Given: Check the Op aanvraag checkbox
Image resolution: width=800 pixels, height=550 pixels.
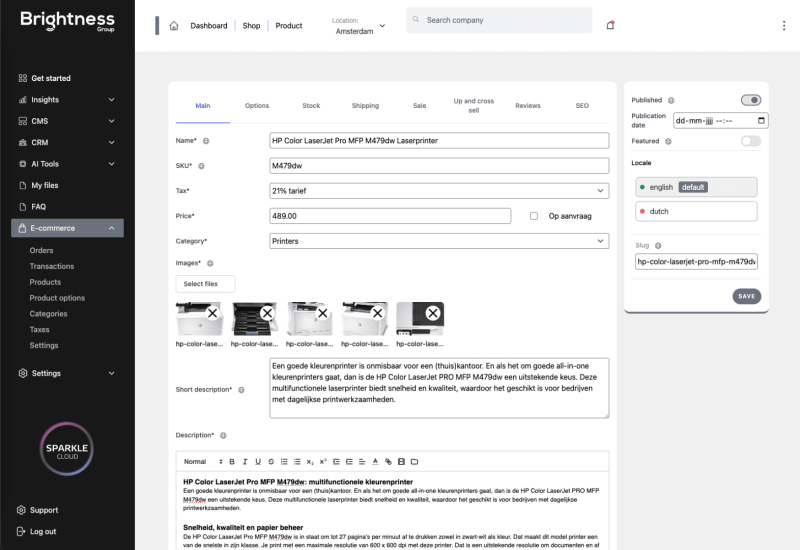Looking at the screenshot, I should [x=534, y=216].
